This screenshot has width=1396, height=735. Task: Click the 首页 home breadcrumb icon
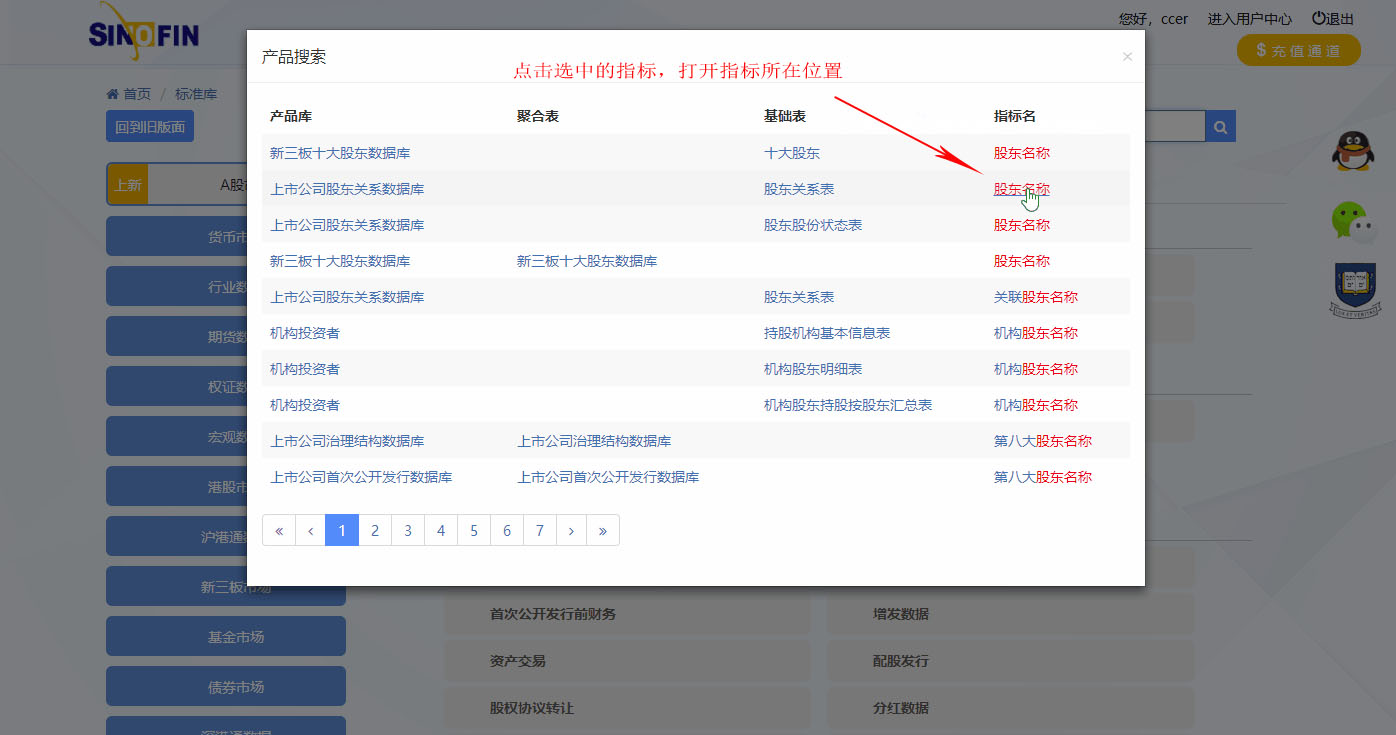[x=112, y=94]
